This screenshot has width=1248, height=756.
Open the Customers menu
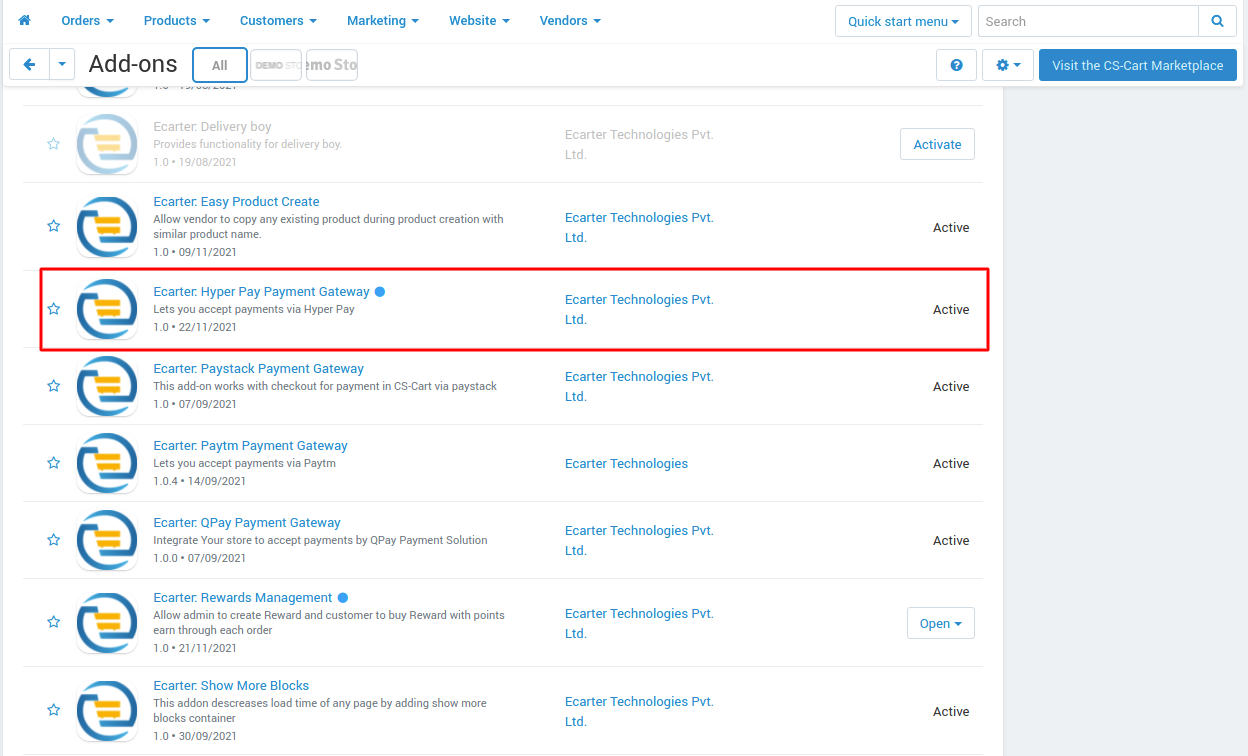278,21
